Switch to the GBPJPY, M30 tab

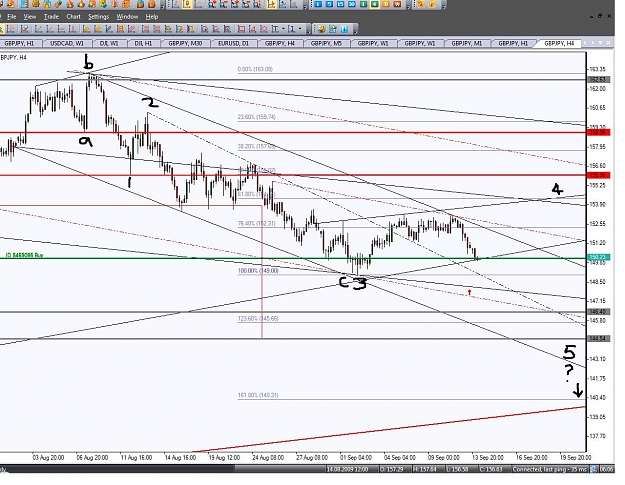point(185,43)
